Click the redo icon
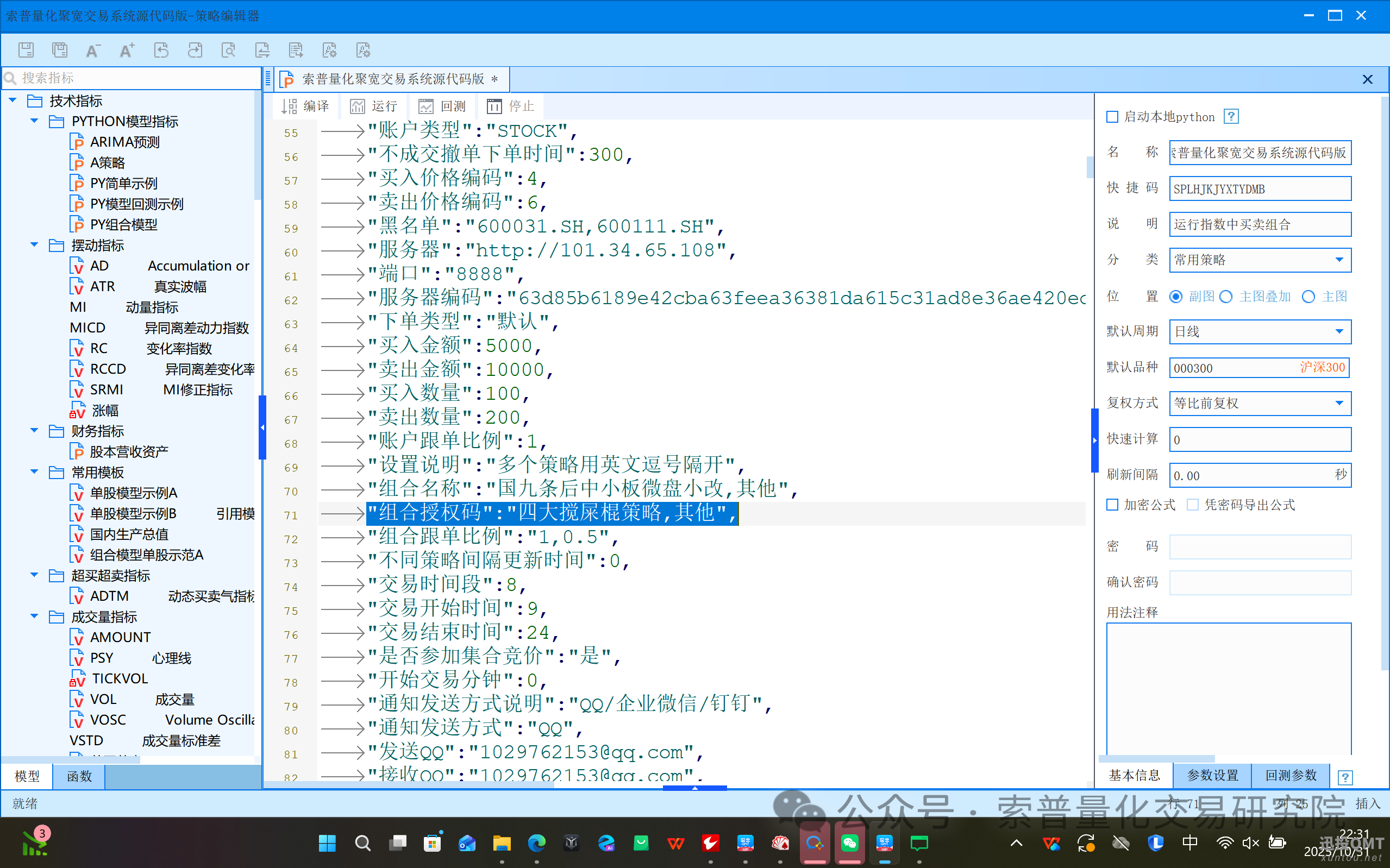 click(x=195, y=50)
